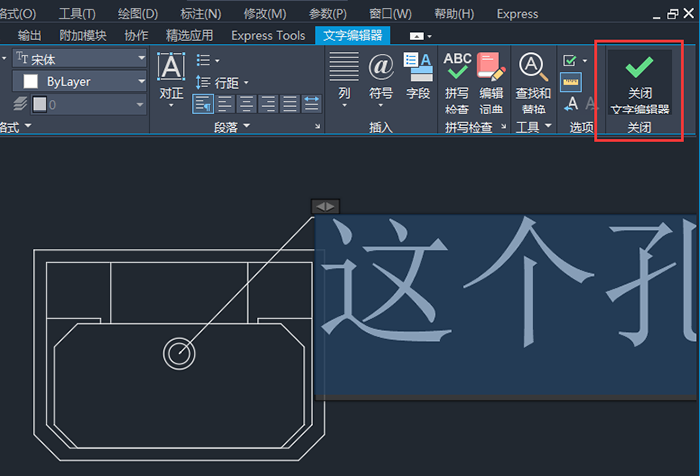Expand the 格式 panel title
Screen dimensions: 700x476
(15, 127)
